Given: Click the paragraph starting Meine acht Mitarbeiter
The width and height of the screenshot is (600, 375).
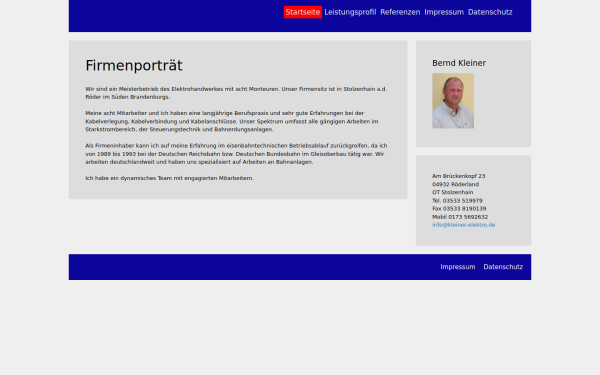Looking at the screenshot, I should [232, 121].
